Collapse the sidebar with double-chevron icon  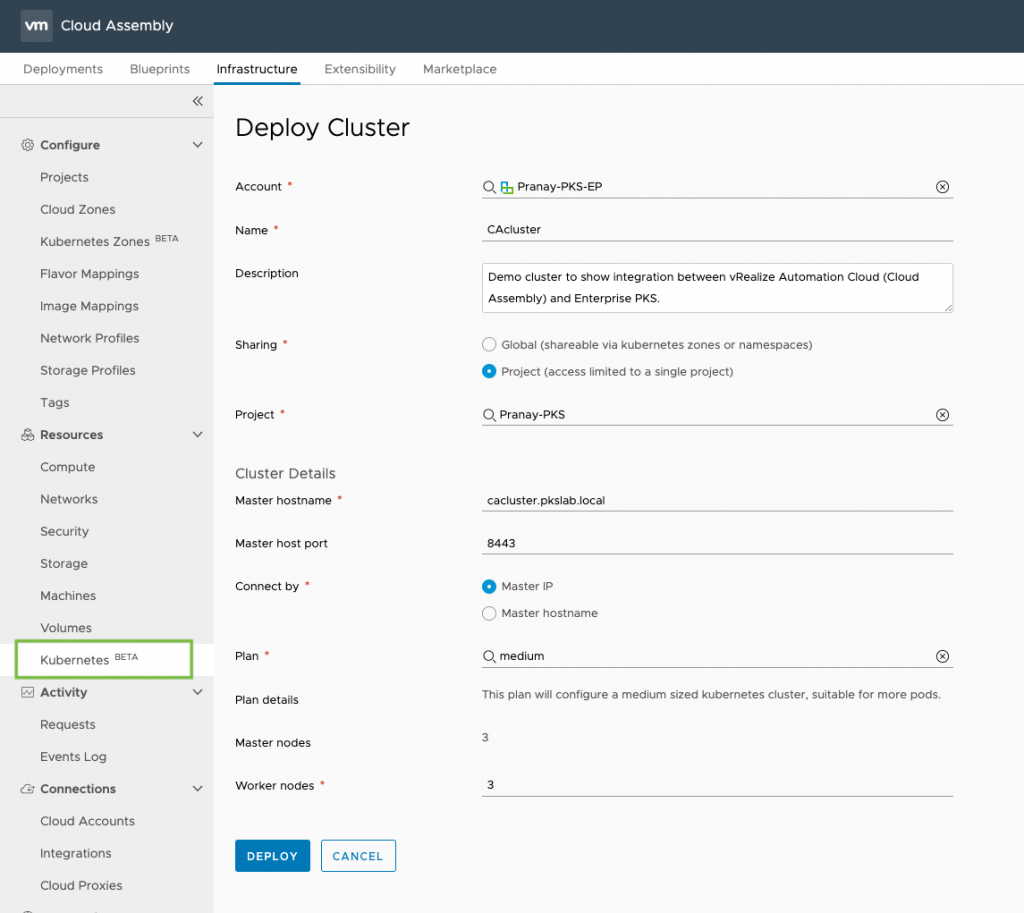coord(198,101)
